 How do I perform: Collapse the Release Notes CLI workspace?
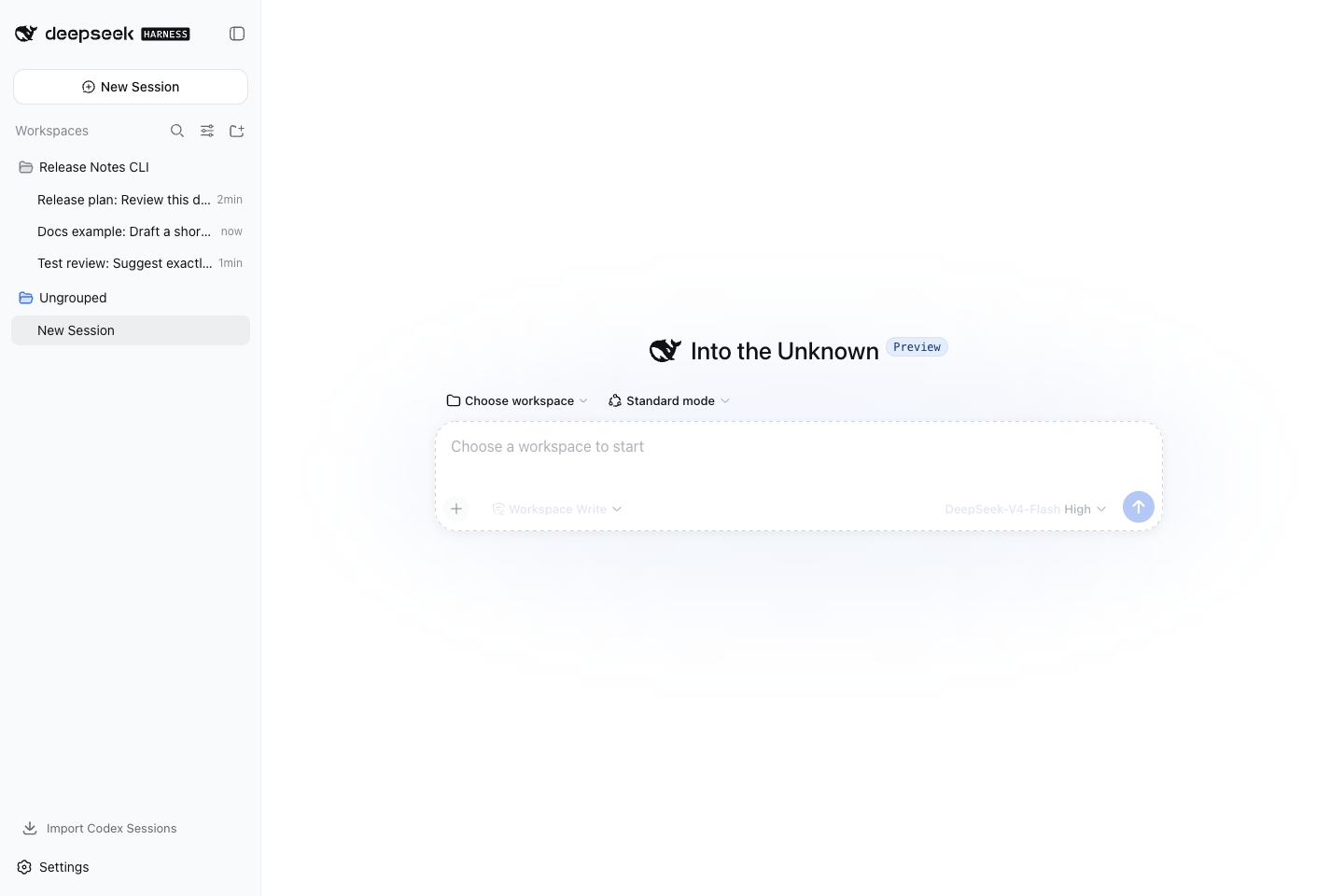131,167
